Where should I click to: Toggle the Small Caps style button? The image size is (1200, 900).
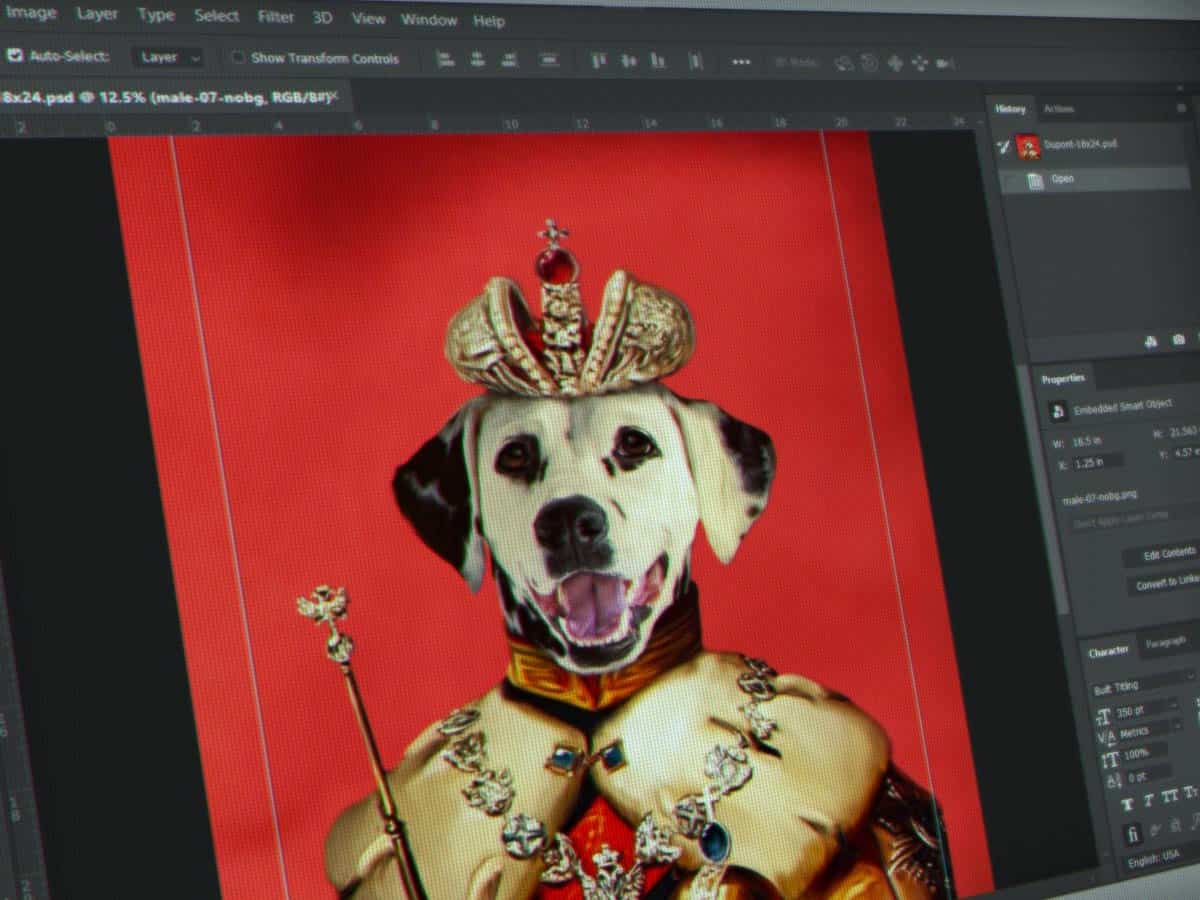pos(1190,792)
